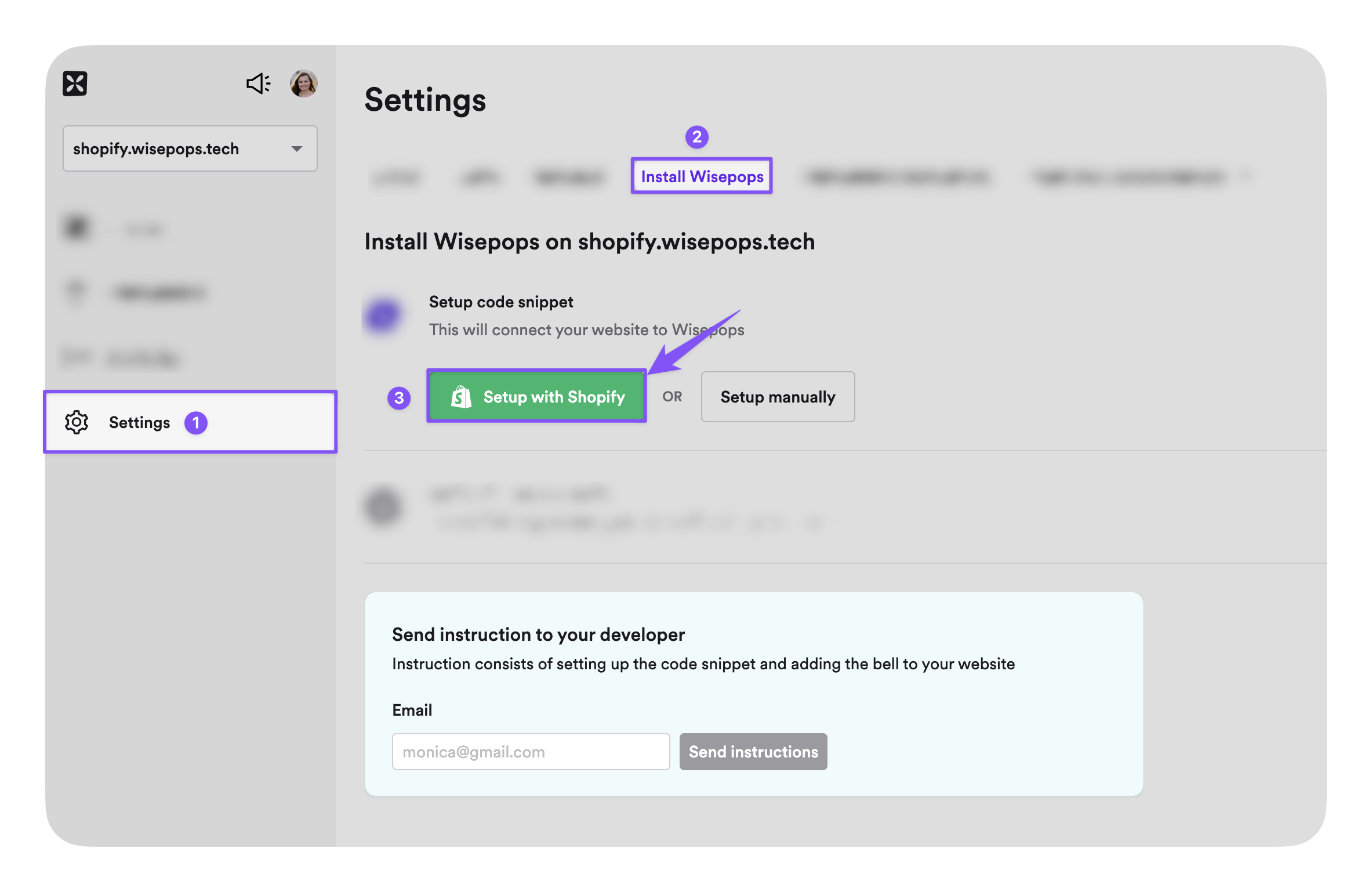Click the developer email input field

point(530,752)
